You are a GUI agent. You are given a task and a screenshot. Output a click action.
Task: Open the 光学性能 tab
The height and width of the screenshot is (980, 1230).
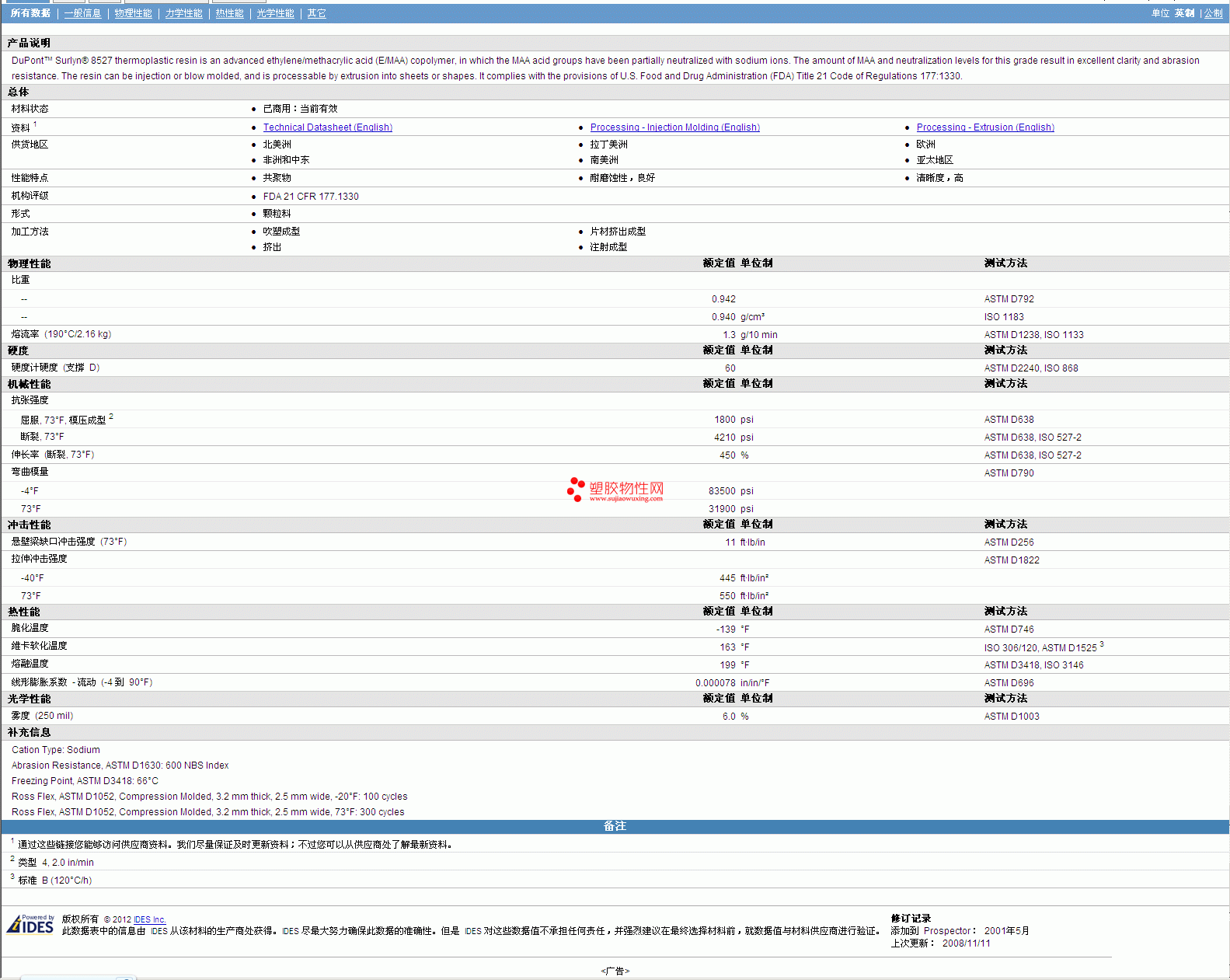(x=275, y=13)
